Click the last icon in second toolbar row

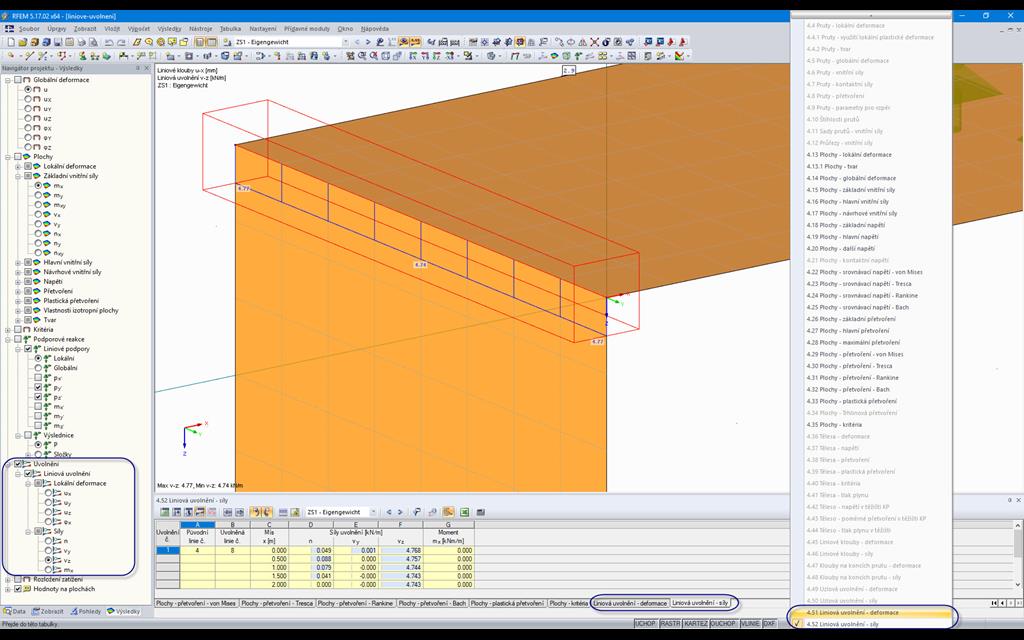click(679, 56)
